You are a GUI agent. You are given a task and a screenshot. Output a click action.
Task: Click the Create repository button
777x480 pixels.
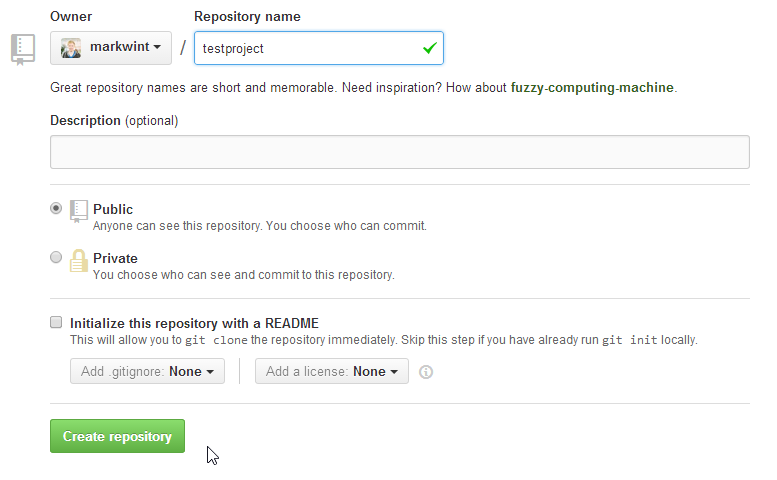tap(117, 436)
